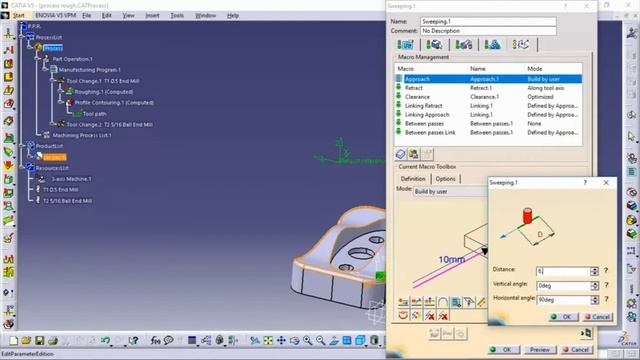Open the Feeds and Speeds tab icon
Viewport: 640px width, 360px height.
(x=492, y=44)
